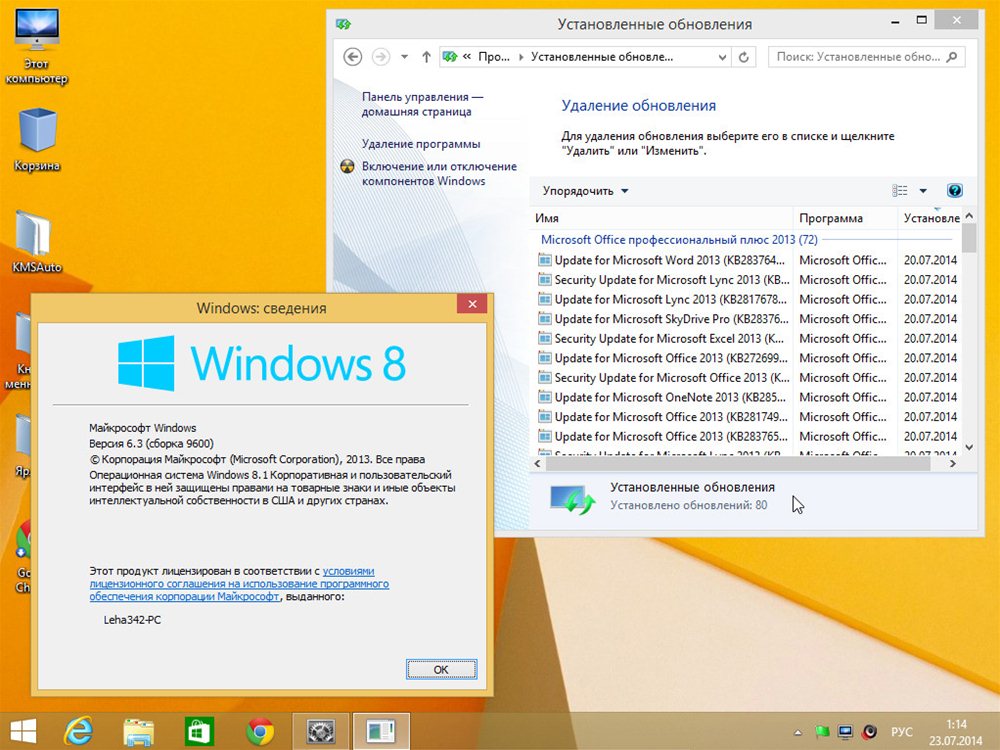Sort by the Имя column header
This screenshot has height=750, width=1000.
pyautogui.click(x=661, y=218)
